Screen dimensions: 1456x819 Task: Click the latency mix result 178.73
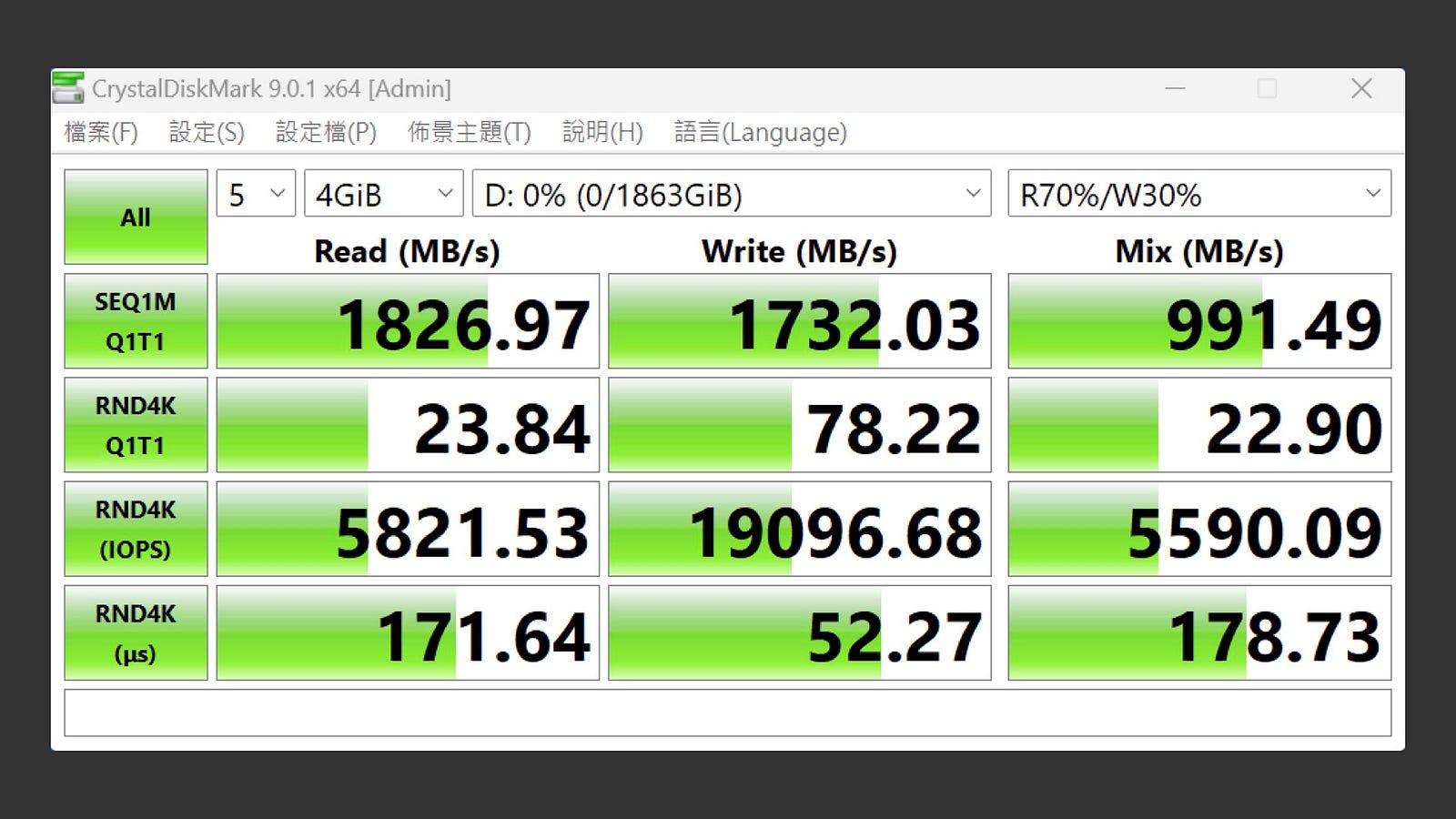[1199, 632]
